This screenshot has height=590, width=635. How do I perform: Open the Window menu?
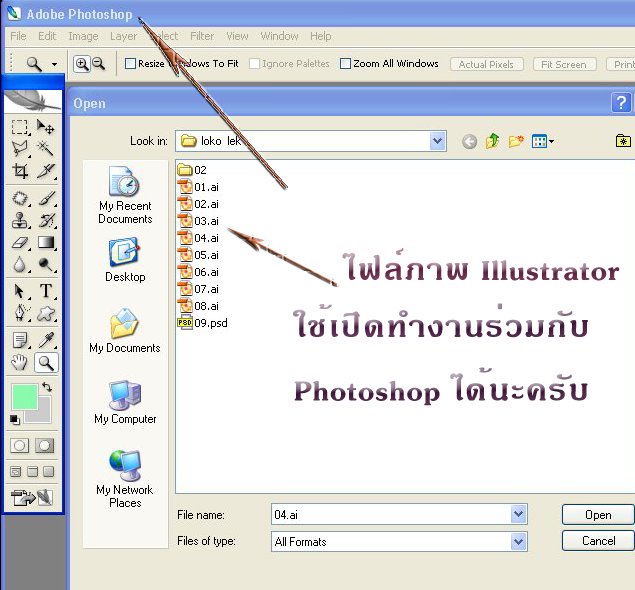(279, 36)
